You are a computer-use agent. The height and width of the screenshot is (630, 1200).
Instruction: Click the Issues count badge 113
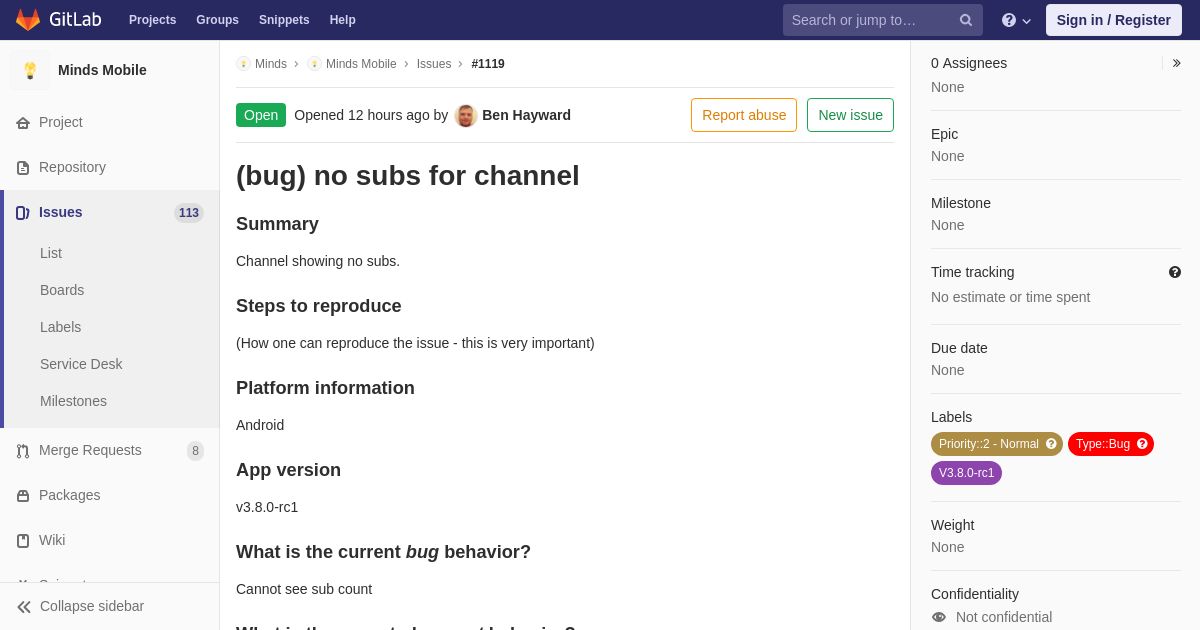click(x=189, y=213)
